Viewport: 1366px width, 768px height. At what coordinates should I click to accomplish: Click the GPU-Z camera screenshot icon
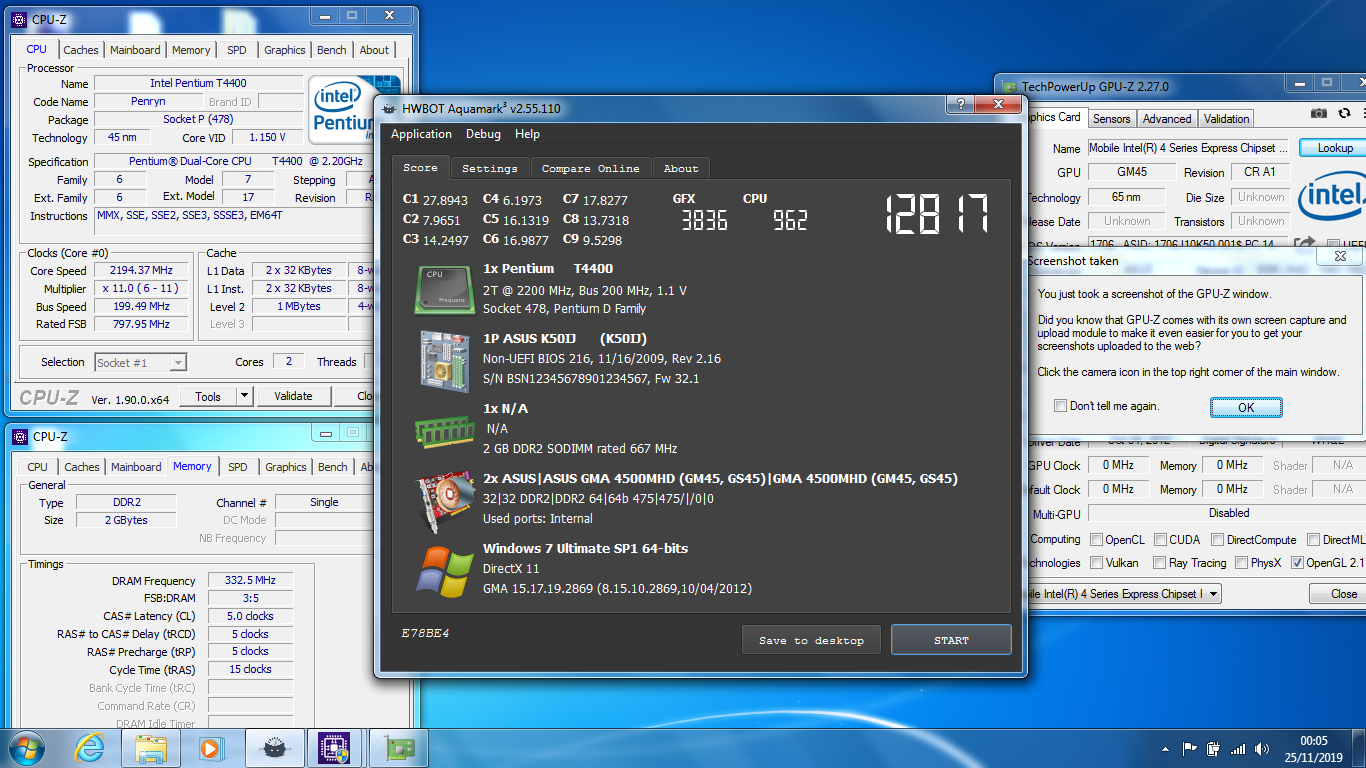[1320, 115]
